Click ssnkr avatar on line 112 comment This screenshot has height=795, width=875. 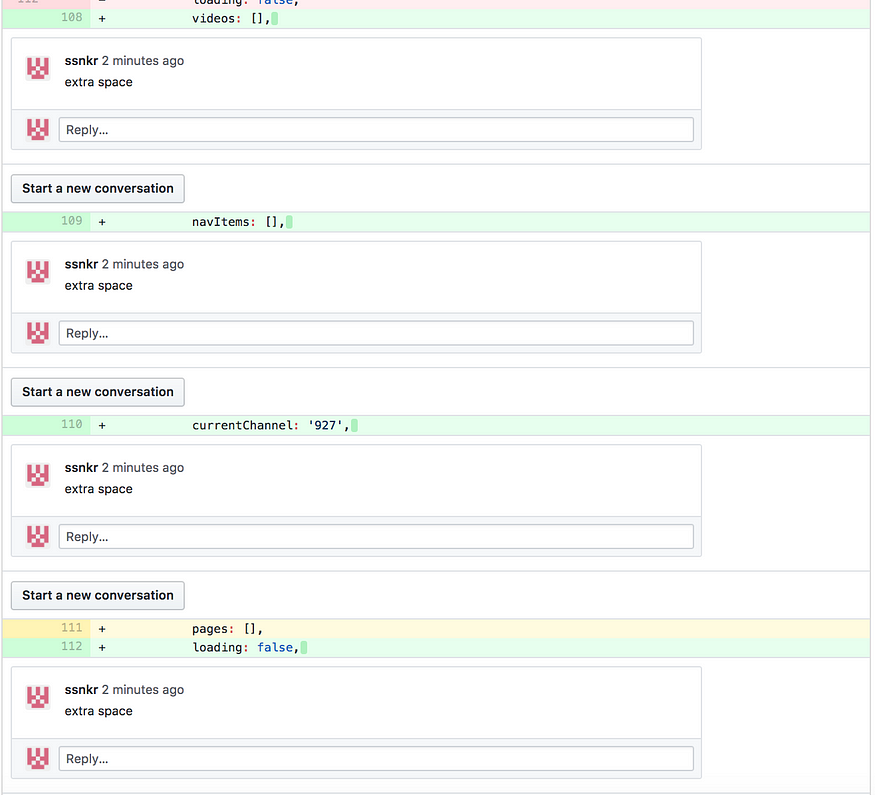click(38, 697)
